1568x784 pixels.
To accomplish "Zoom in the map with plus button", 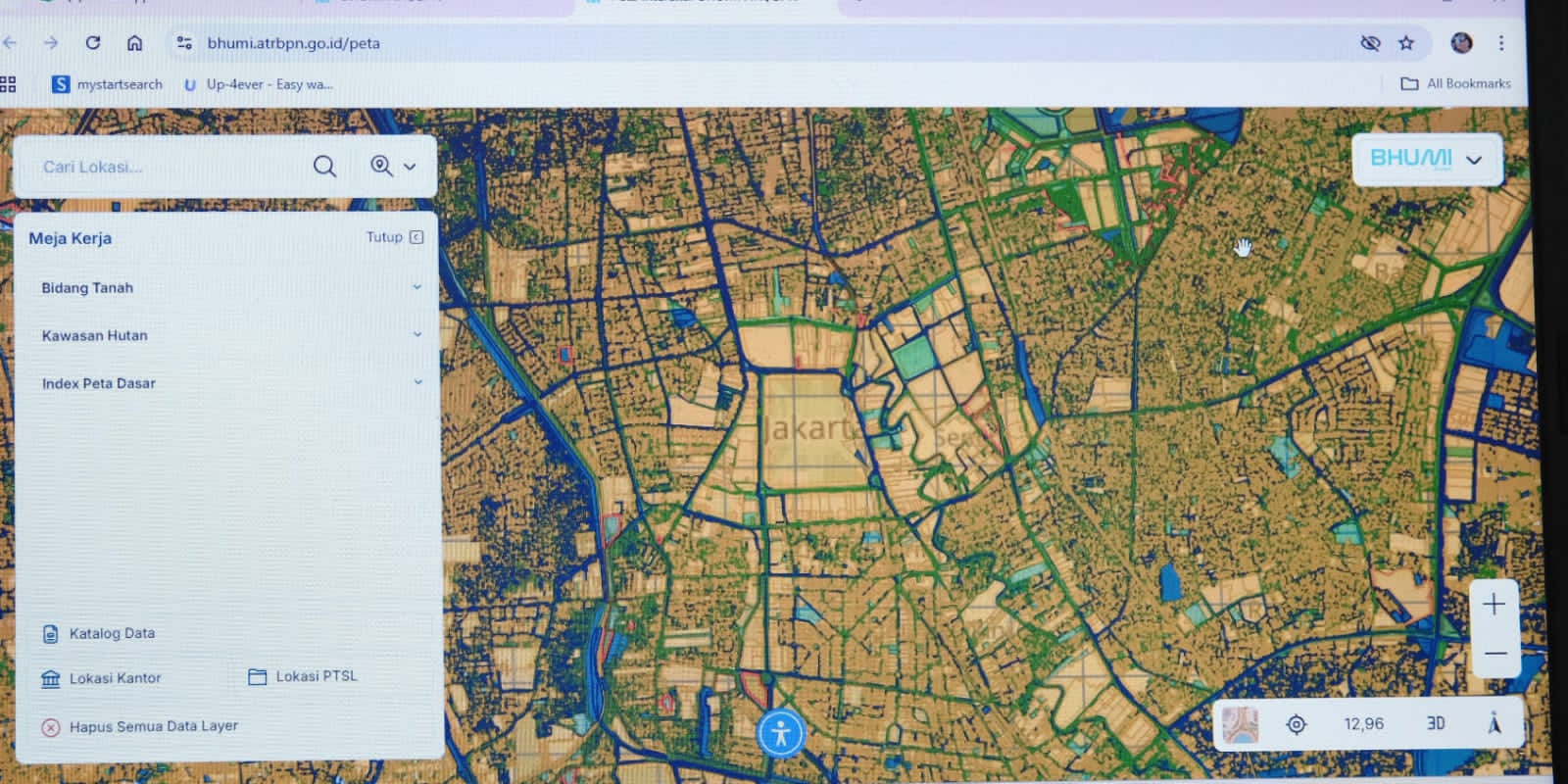I will pyautogui.click(x=1494, y=605).
